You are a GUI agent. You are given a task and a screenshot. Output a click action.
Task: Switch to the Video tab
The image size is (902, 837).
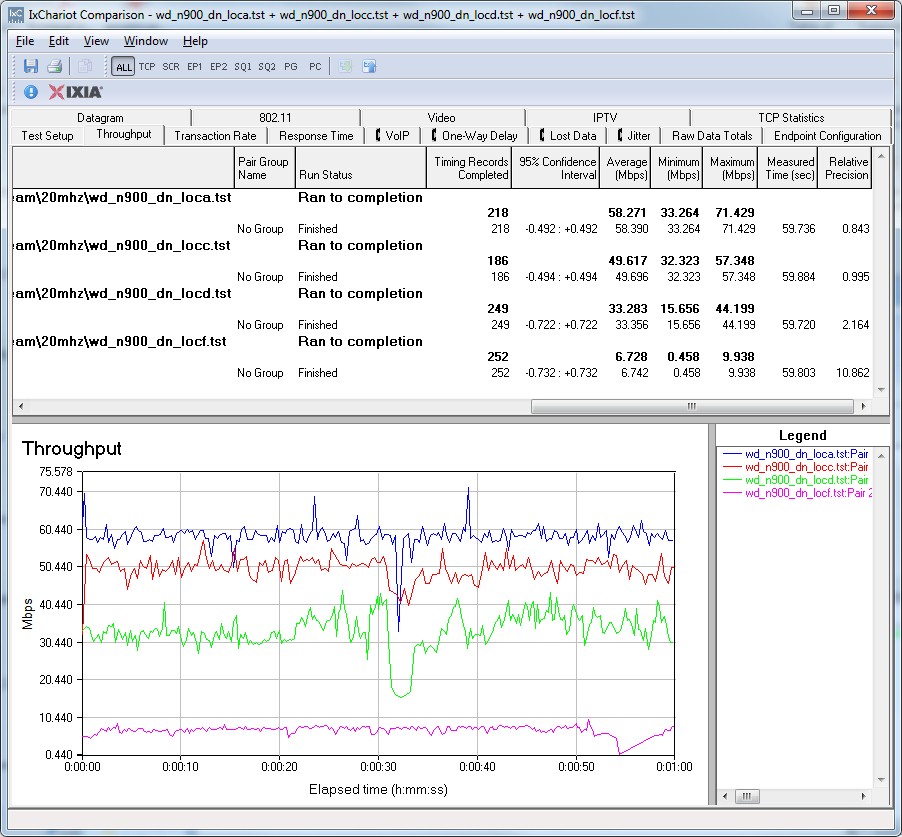click(442, 117)
